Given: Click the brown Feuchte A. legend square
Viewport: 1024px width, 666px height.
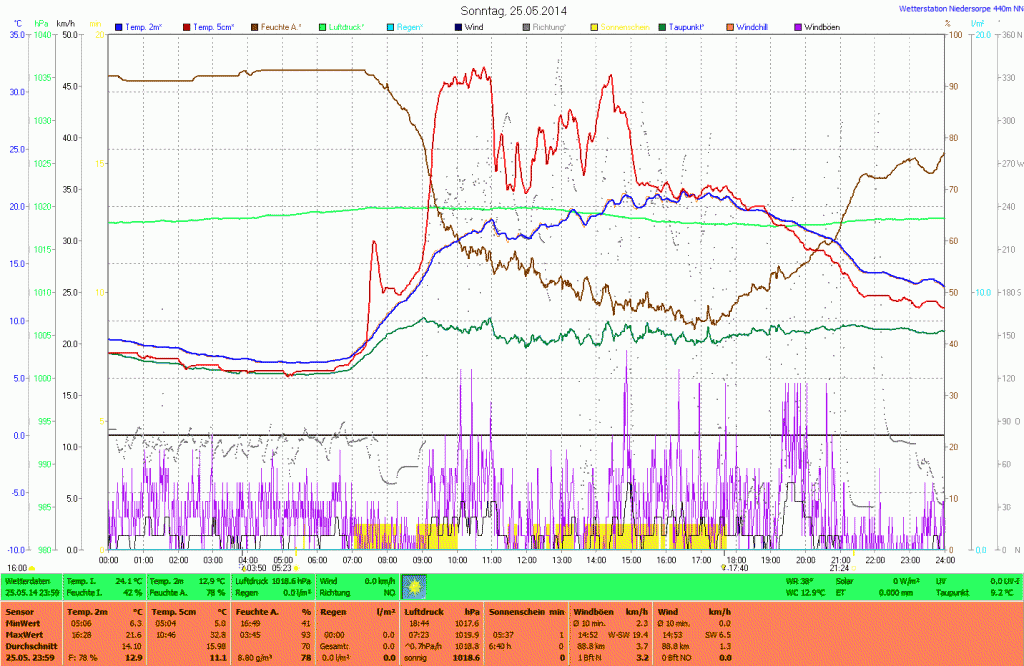Looking at the screenshot, I should click(254, 26).
